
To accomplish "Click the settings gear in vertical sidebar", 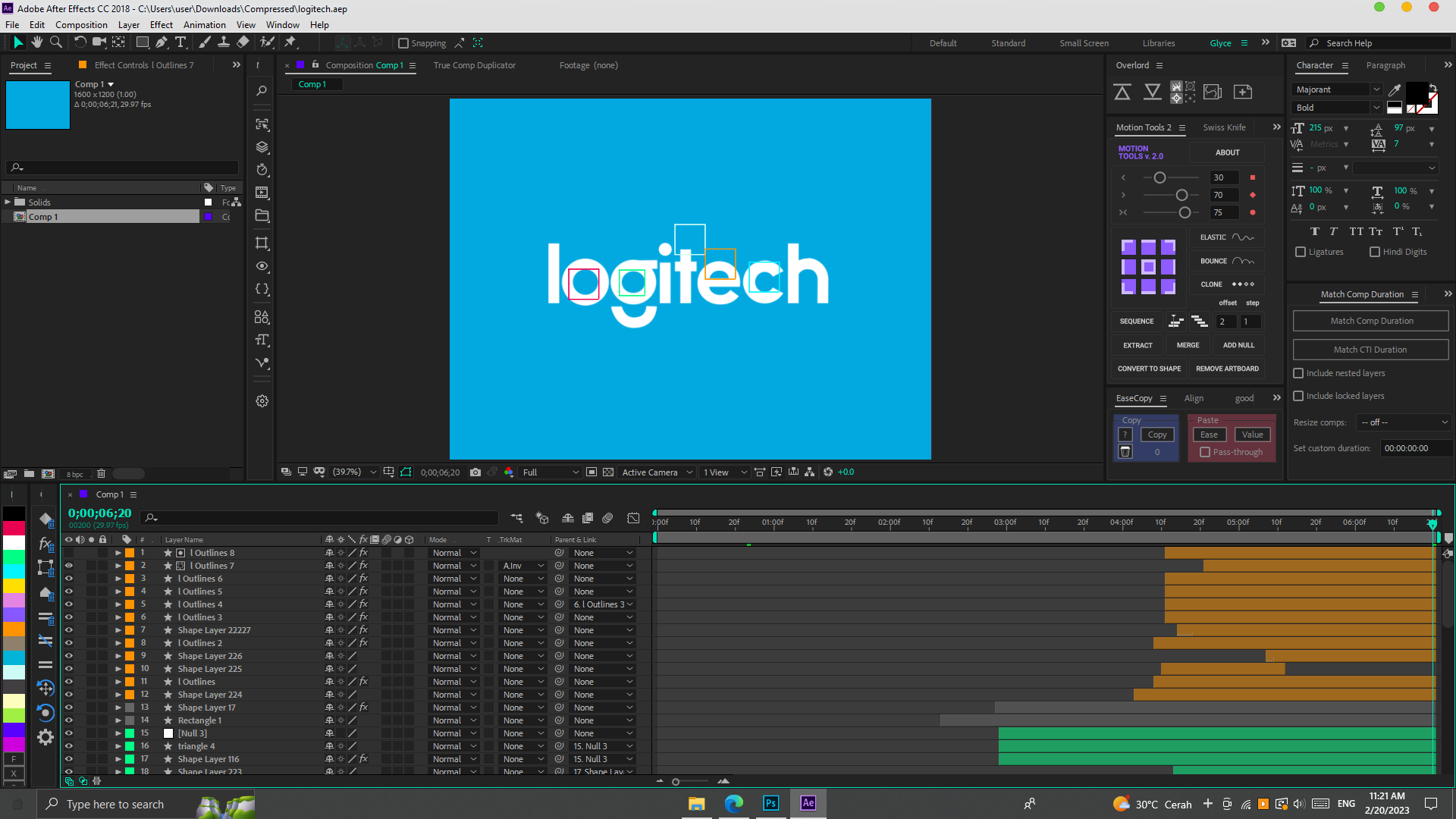I will point(262,401).
